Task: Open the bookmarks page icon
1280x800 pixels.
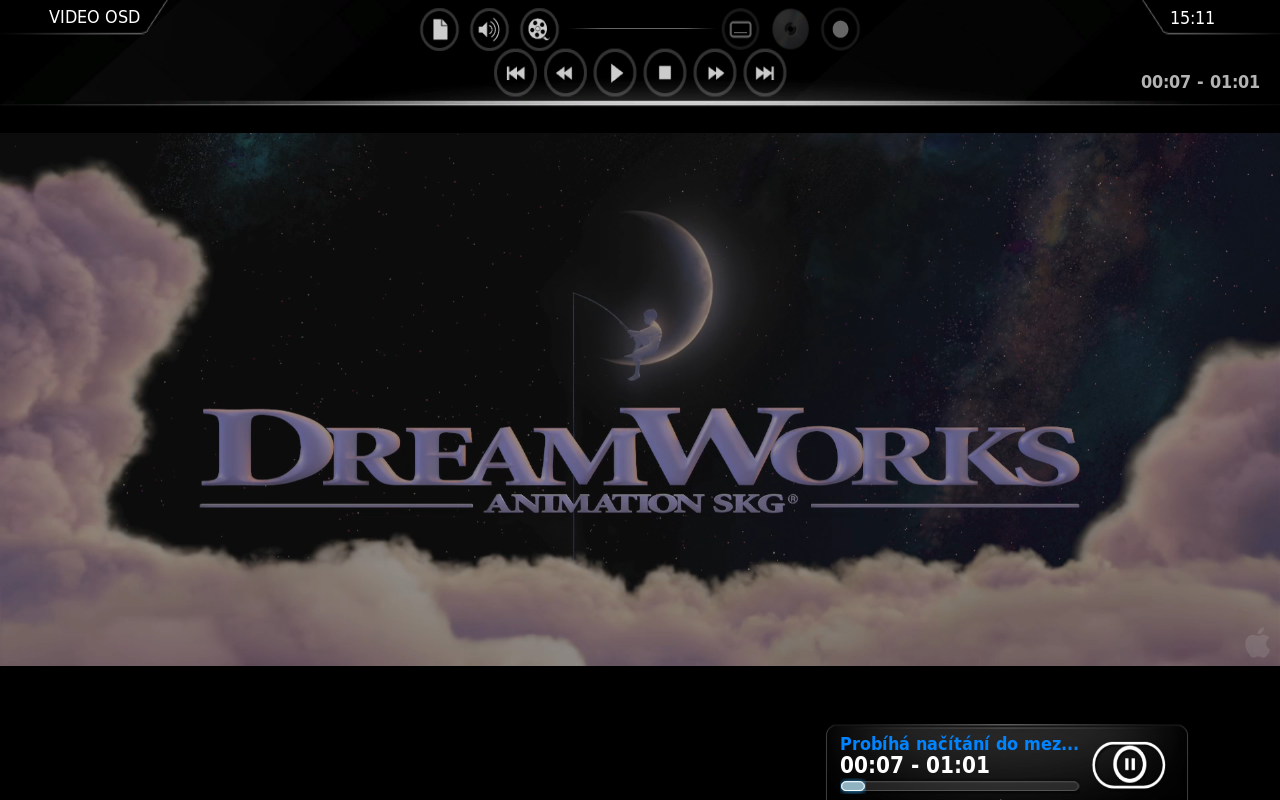Action: pos(439,29)
